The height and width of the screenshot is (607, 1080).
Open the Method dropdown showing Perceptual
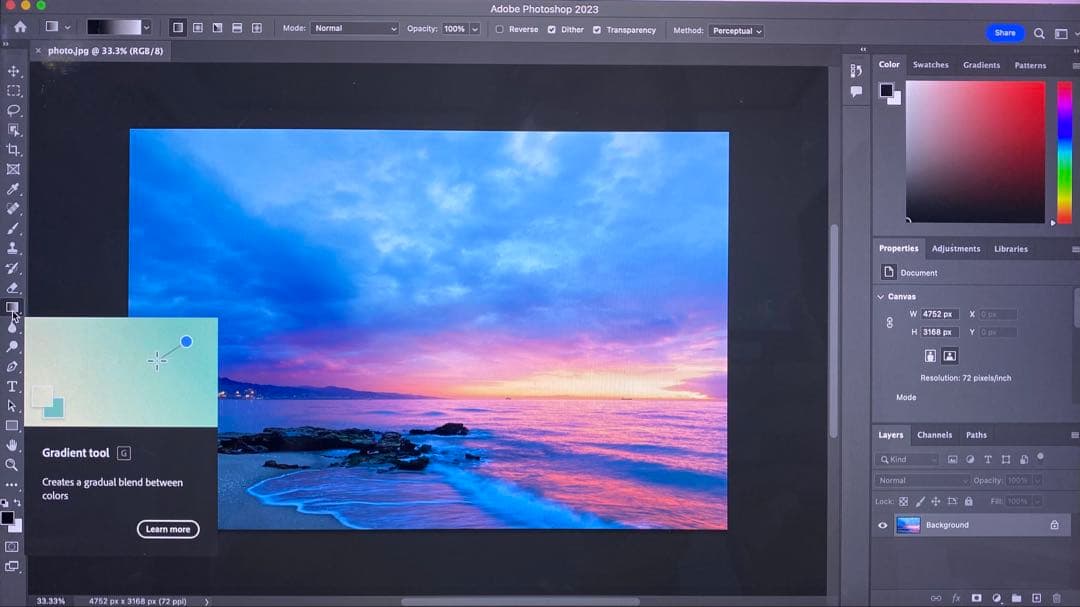737,31
